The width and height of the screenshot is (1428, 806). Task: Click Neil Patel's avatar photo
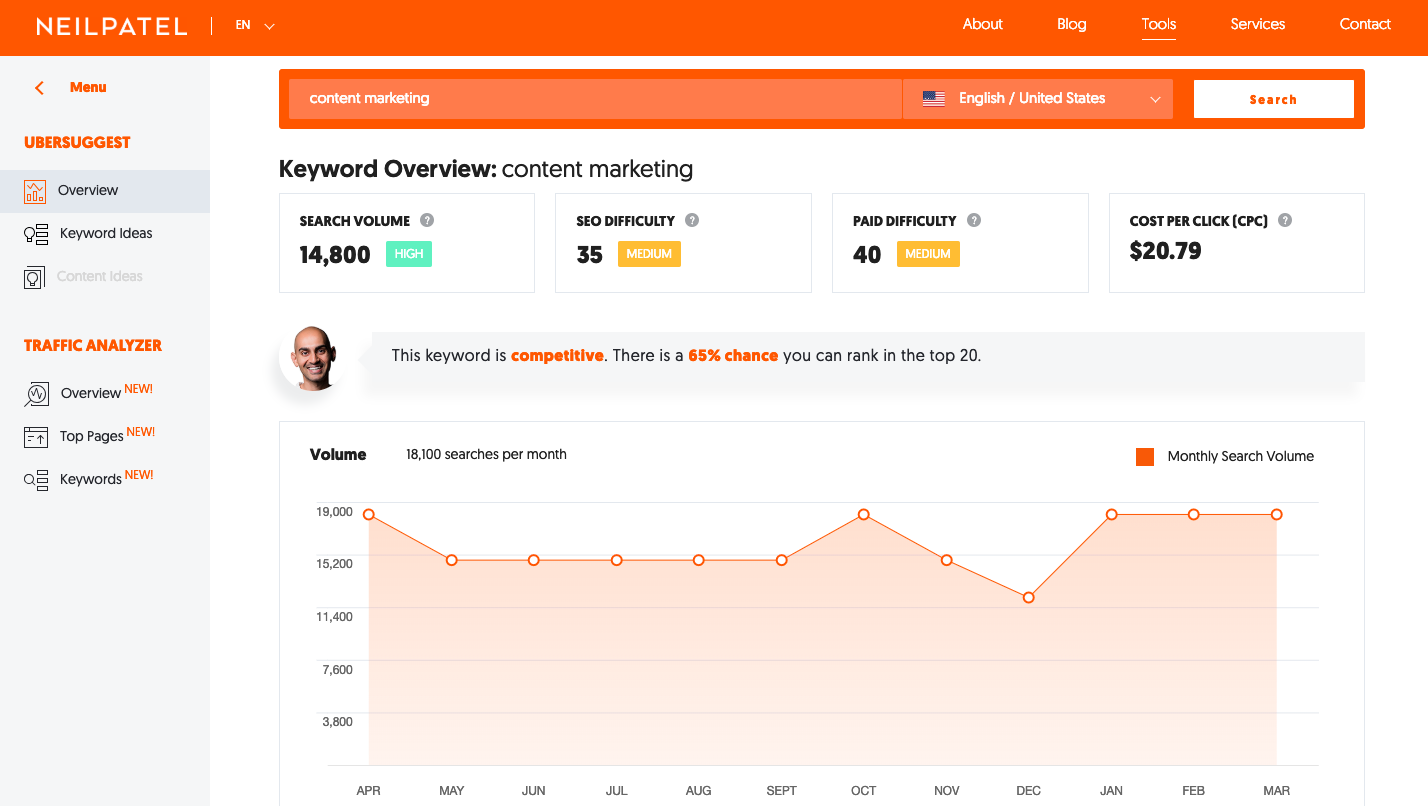tap(313, 357)
